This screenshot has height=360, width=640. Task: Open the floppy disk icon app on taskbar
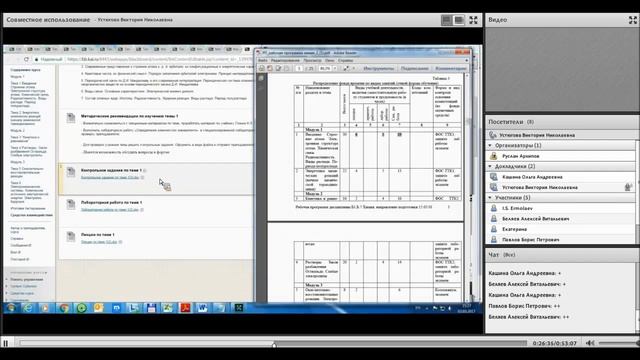[151, 308]
